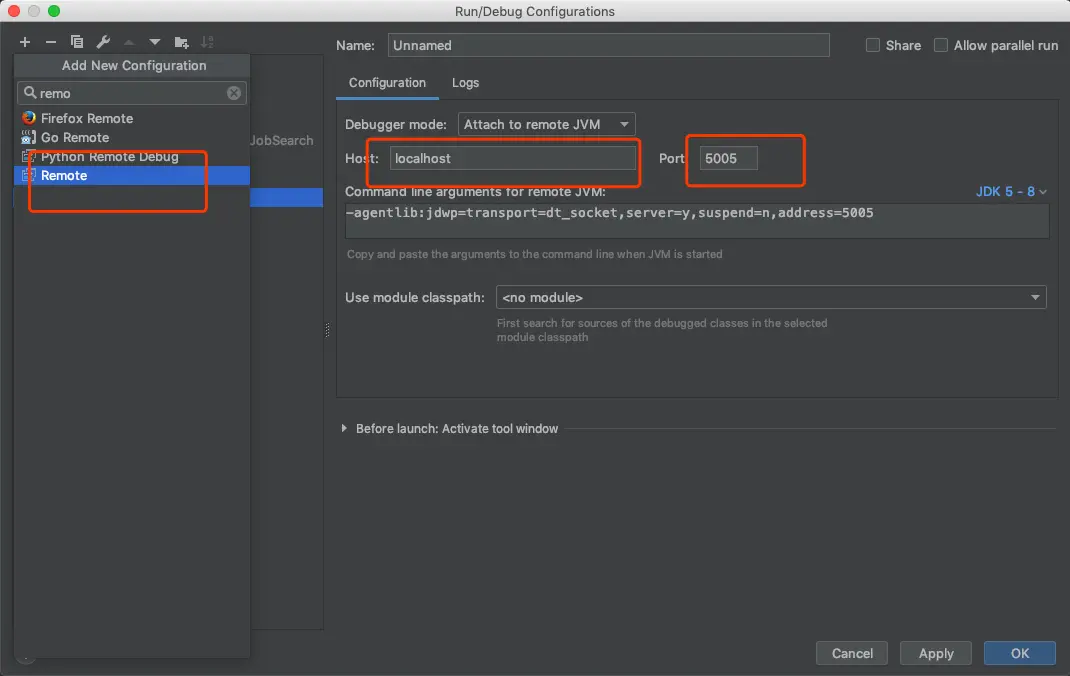Open the Use module classpath dropdown

[x=771, y=297]
